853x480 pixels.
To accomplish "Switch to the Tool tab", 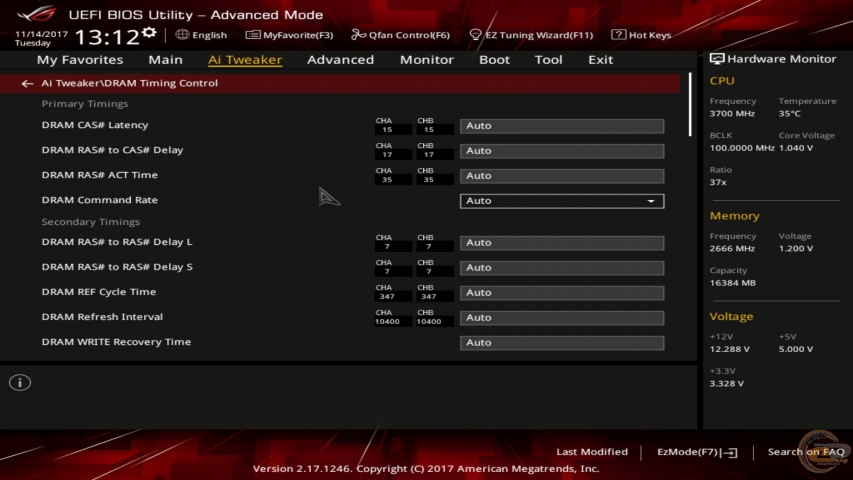I will [x=548, y=59].
